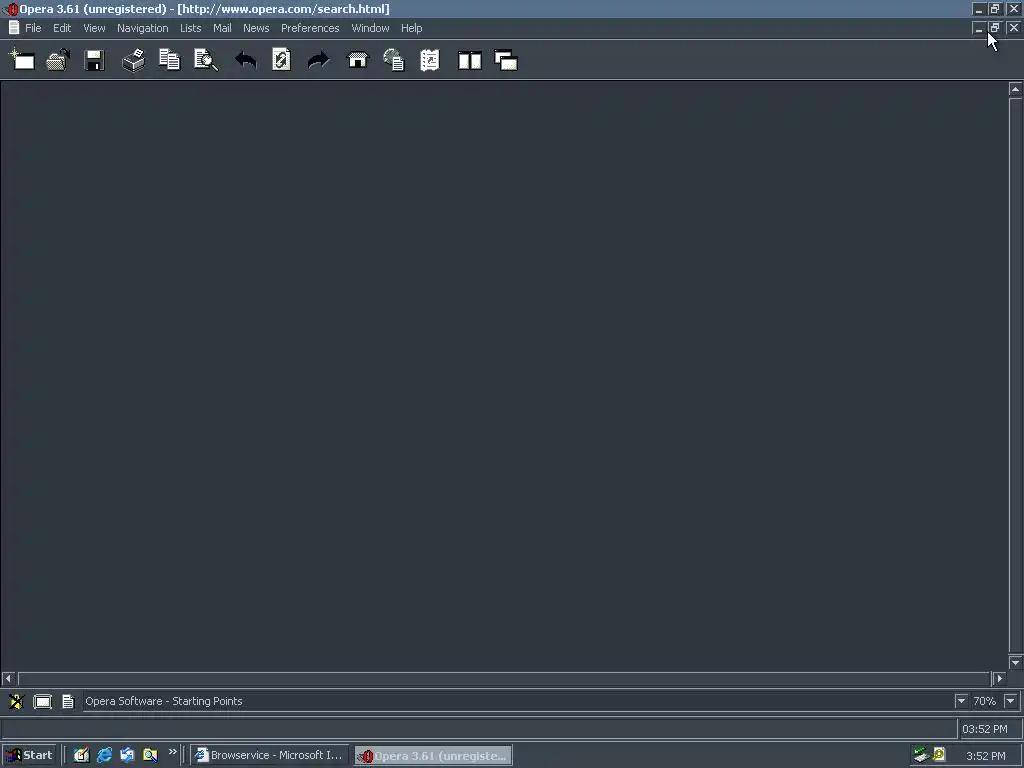Print the page with the printer icon
The width and height of the screenshot is (1024, 768).
[134, 60]
